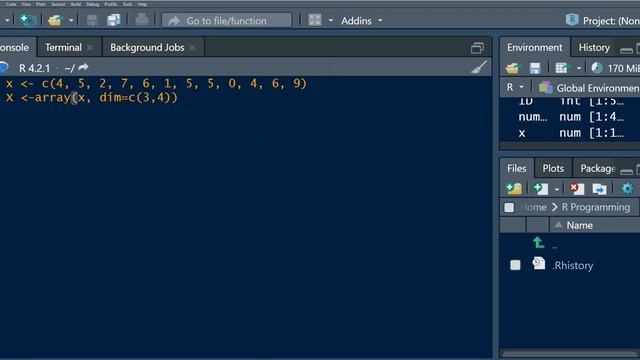Open the Tools menu
The width and height of the screenshot is (640, 360).
click(127, 4)
